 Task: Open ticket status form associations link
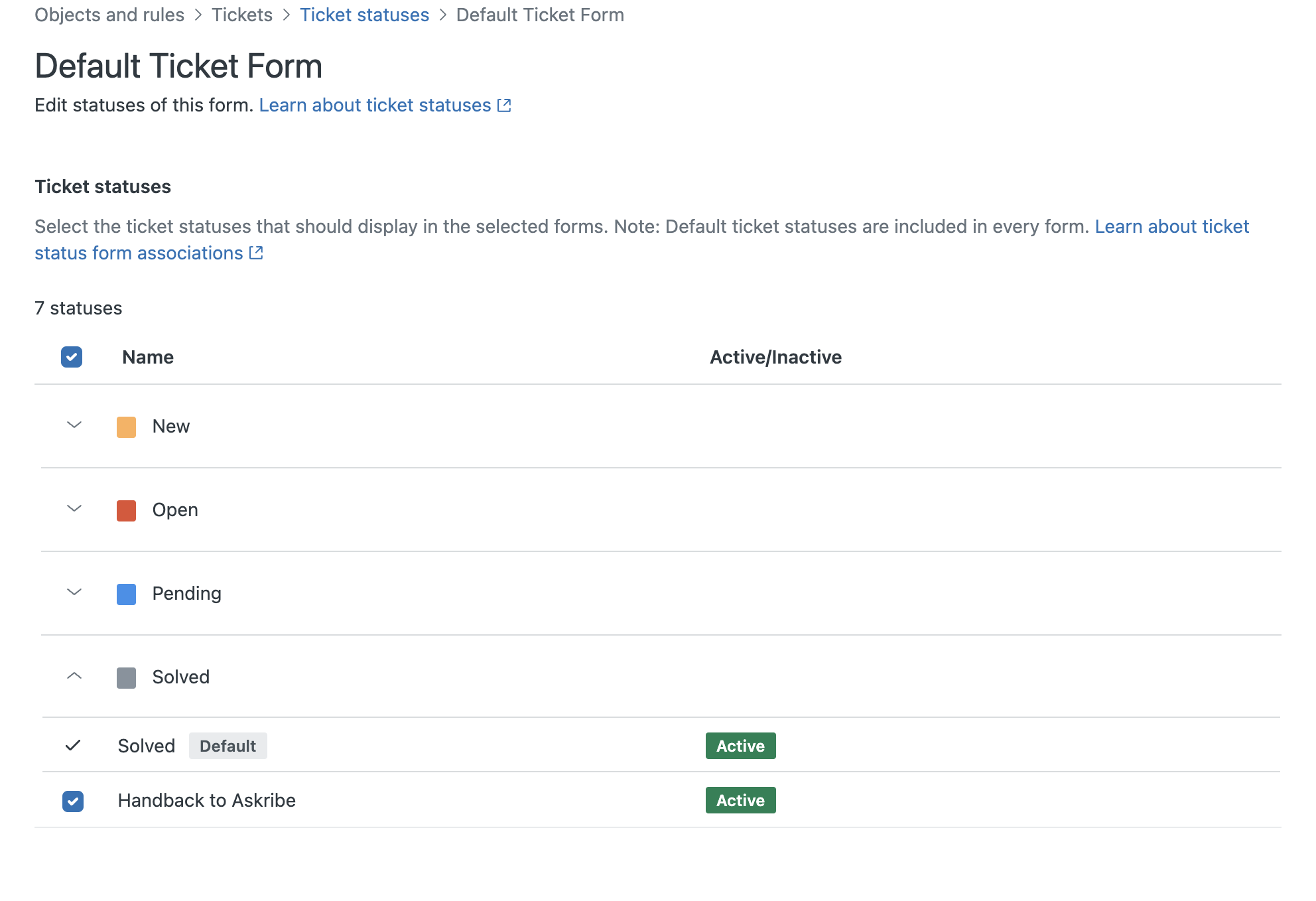click(x=139, y=253)
